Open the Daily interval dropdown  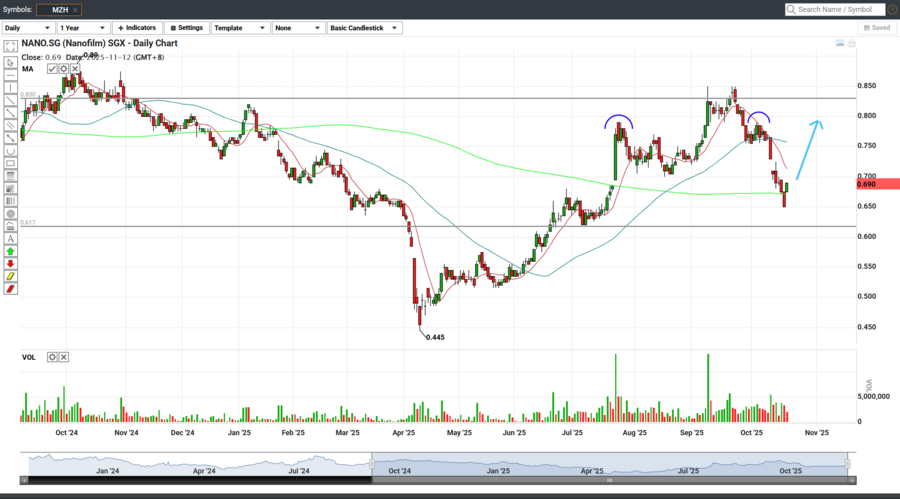click(27, 28)
